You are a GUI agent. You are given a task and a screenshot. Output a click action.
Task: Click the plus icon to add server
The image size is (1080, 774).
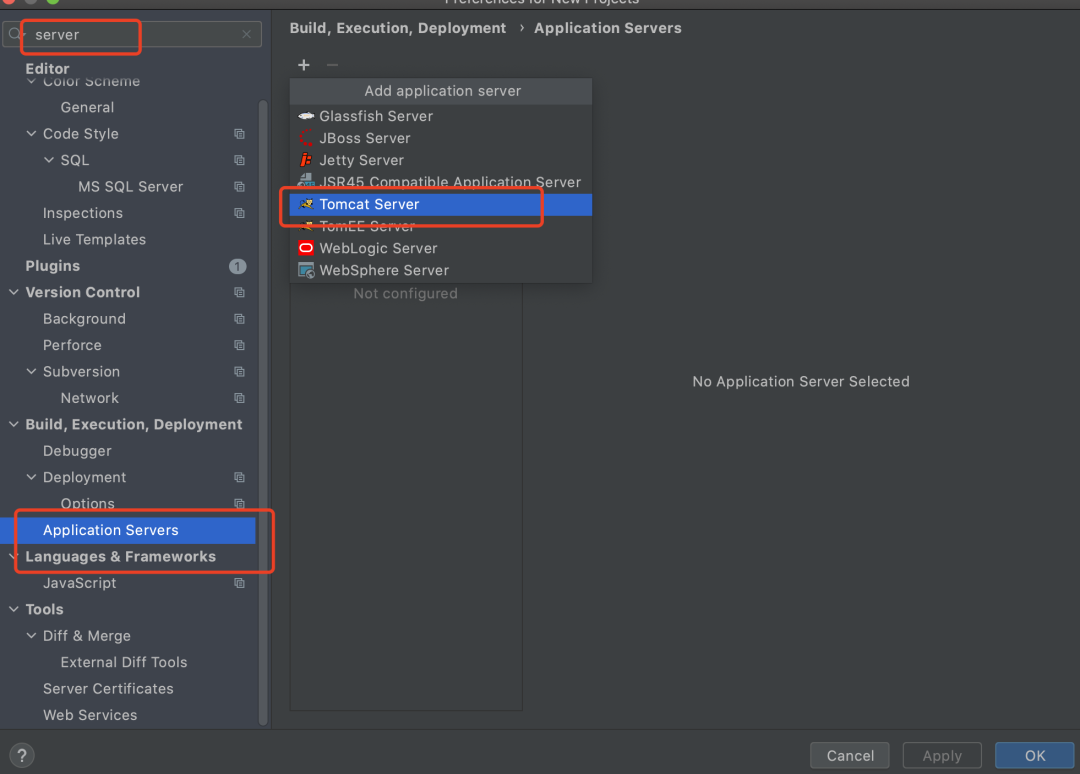[304, 65]
